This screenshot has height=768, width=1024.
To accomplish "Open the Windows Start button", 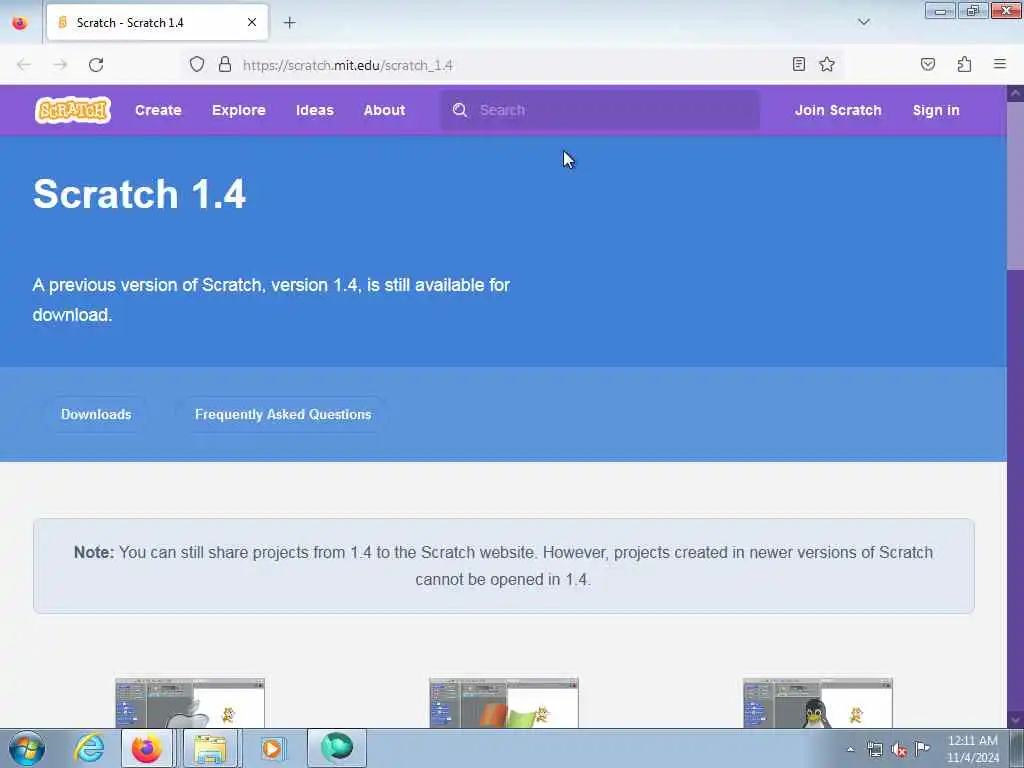I will tap(27, 748).
